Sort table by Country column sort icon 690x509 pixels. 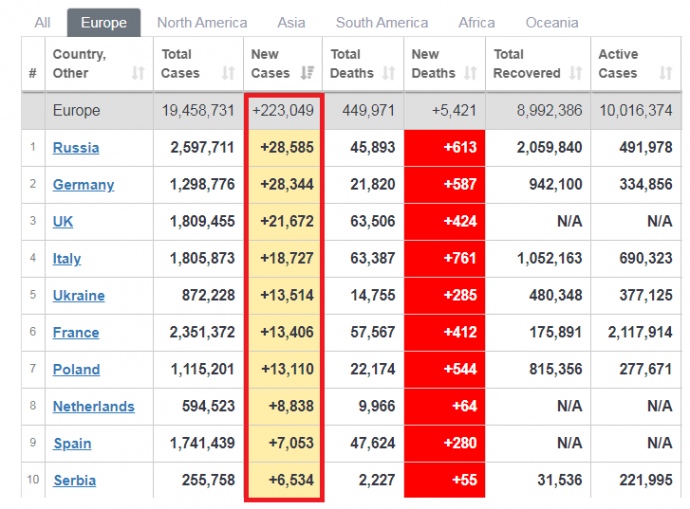[138, 73]
